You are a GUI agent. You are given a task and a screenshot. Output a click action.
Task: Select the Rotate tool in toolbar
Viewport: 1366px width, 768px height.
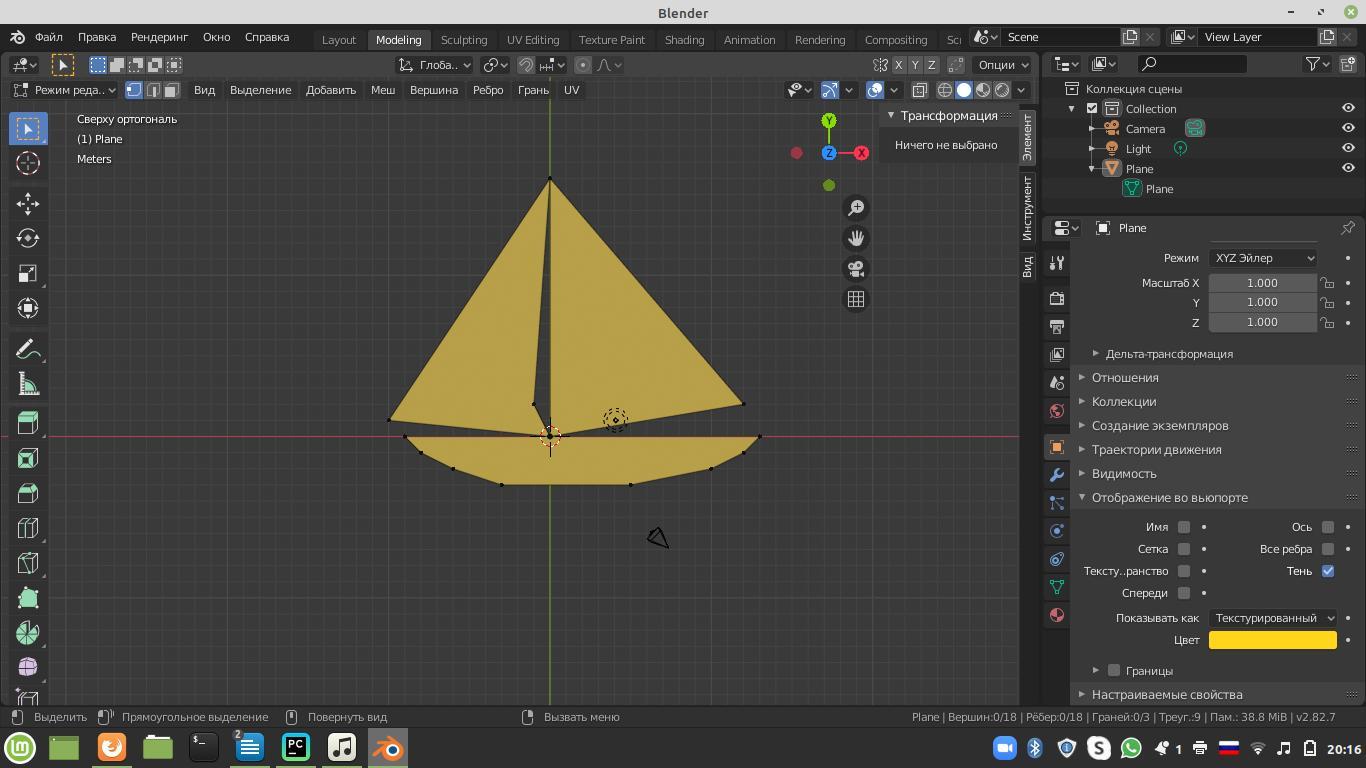[x=28, y=238]
